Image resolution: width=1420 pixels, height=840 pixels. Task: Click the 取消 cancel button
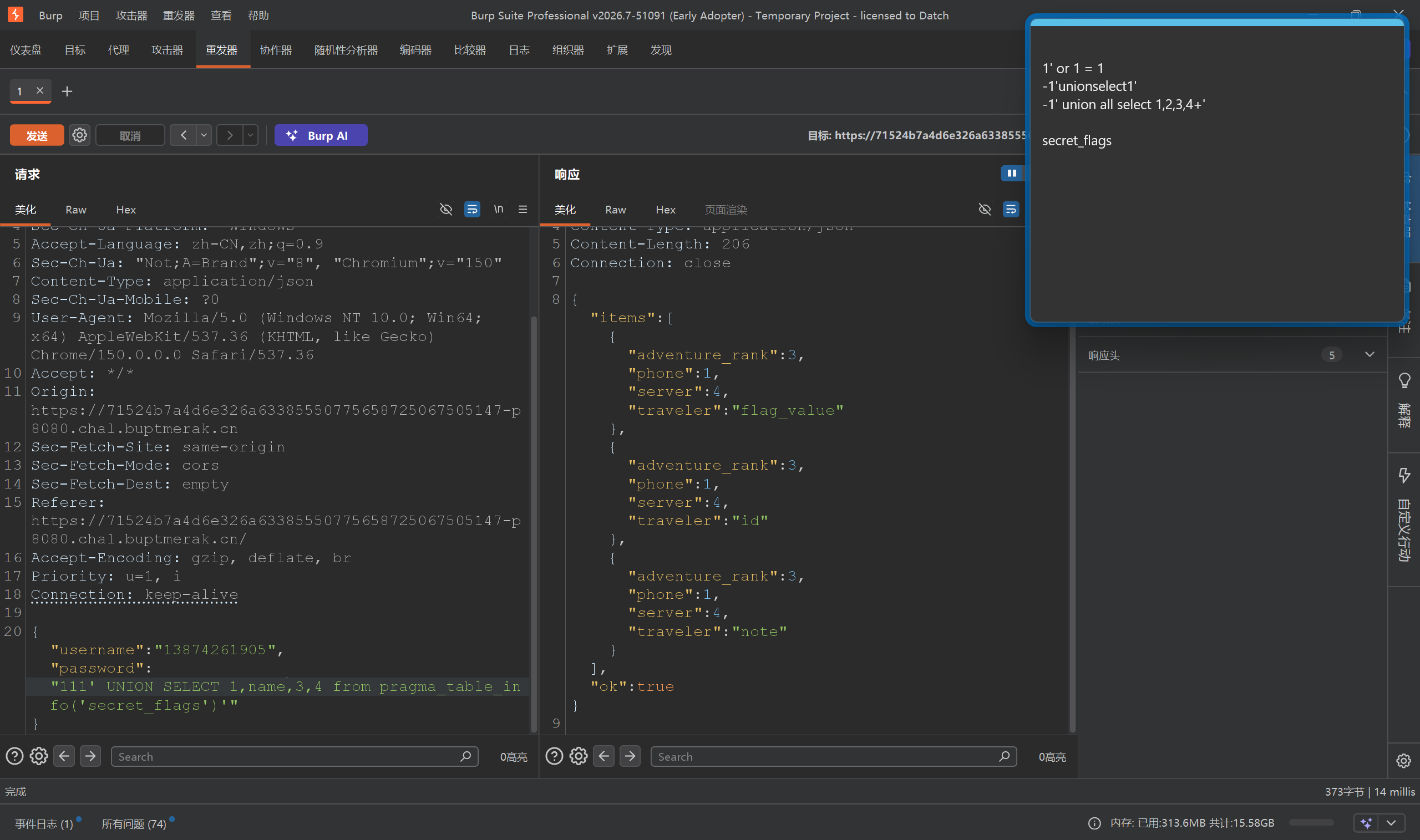point(130,135)
